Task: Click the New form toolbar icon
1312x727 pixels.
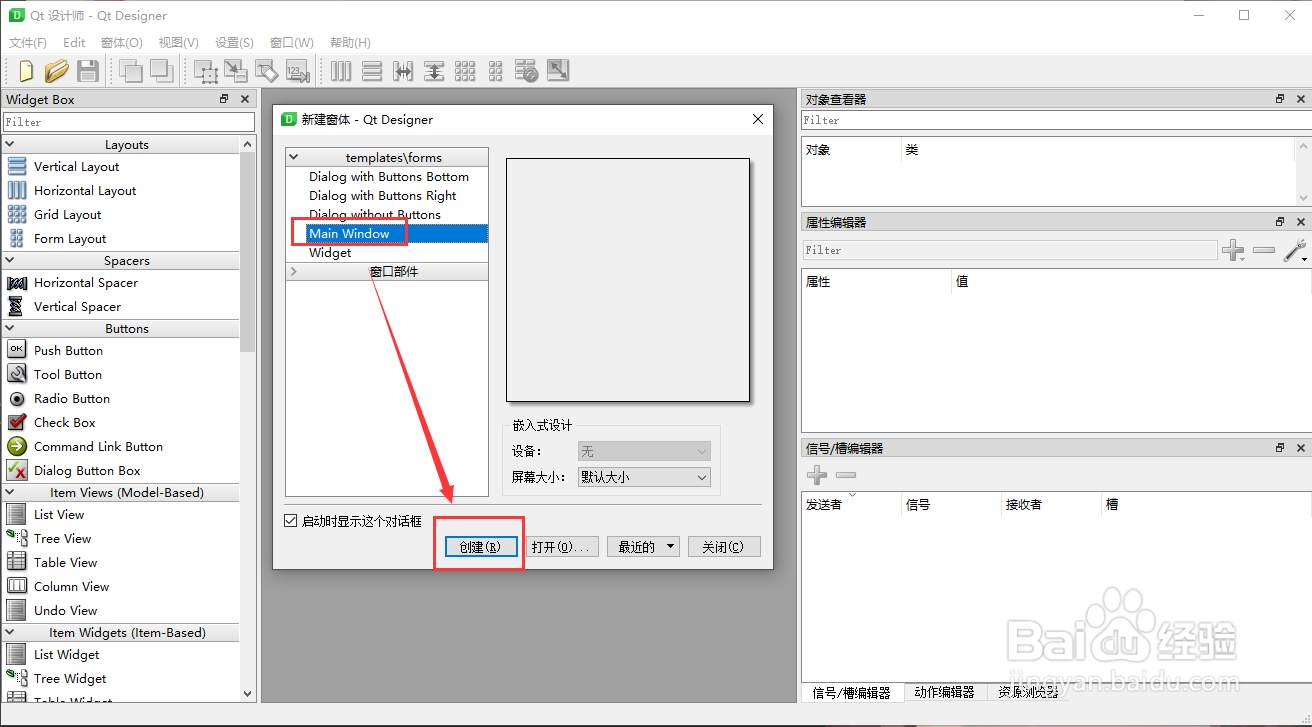Action: pyautogui.click(x=26, y=71)
